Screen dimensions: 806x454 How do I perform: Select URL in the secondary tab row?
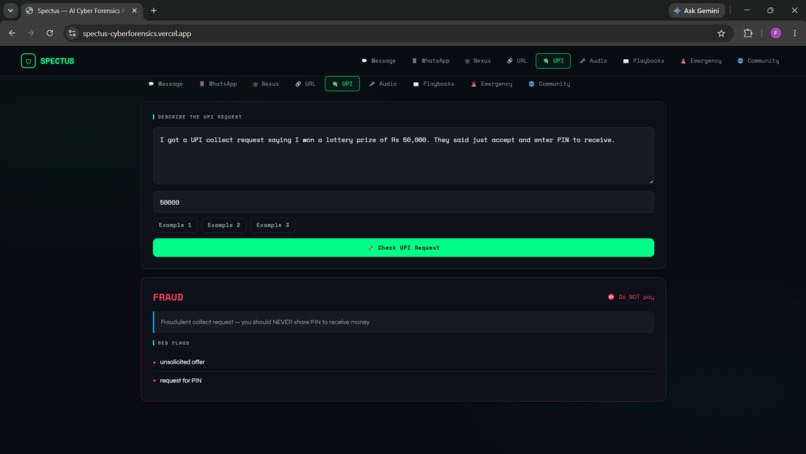click(x=305, y=84)
